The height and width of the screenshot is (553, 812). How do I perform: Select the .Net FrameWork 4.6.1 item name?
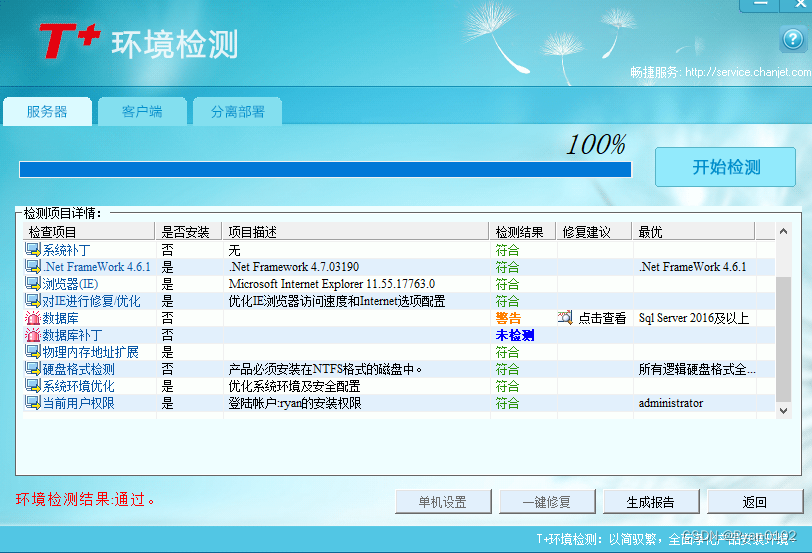click(97, 267)
